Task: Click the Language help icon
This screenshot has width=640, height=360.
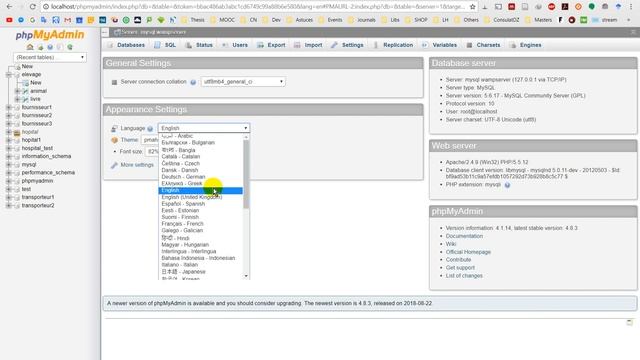Action: pos(150,129)
